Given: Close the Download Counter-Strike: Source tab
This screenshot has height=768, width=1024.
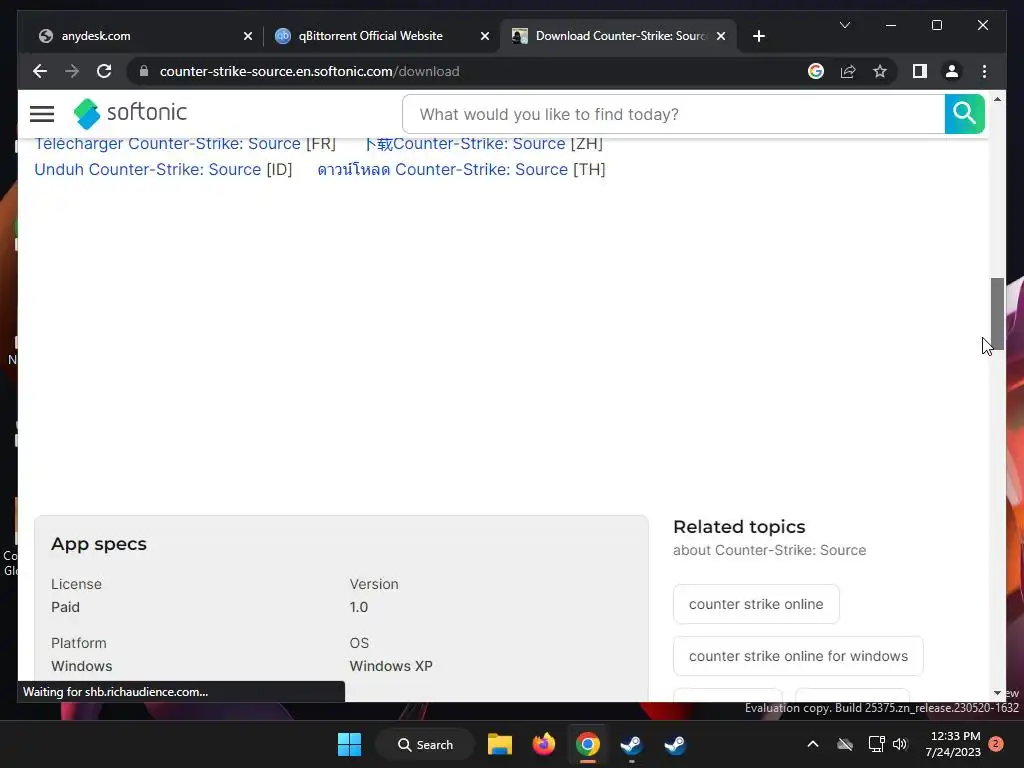Looking at the screenshot, I should 721,36.
